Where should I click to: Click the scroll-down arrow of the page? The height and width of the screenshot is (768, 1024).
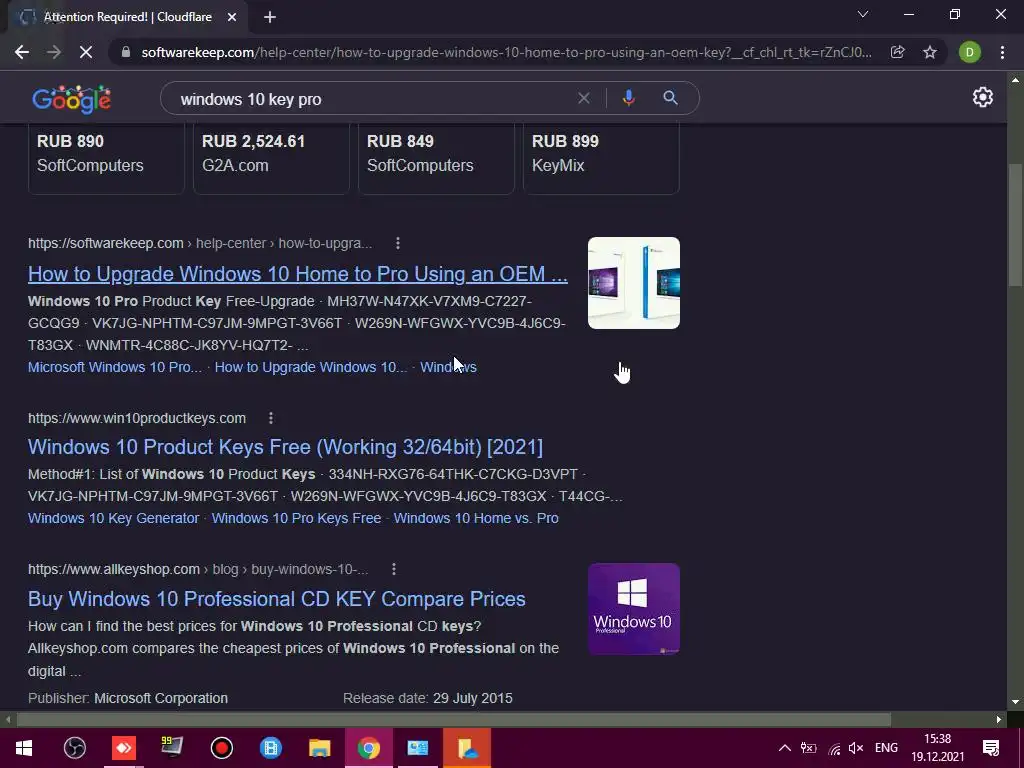tap(1015, 702)
